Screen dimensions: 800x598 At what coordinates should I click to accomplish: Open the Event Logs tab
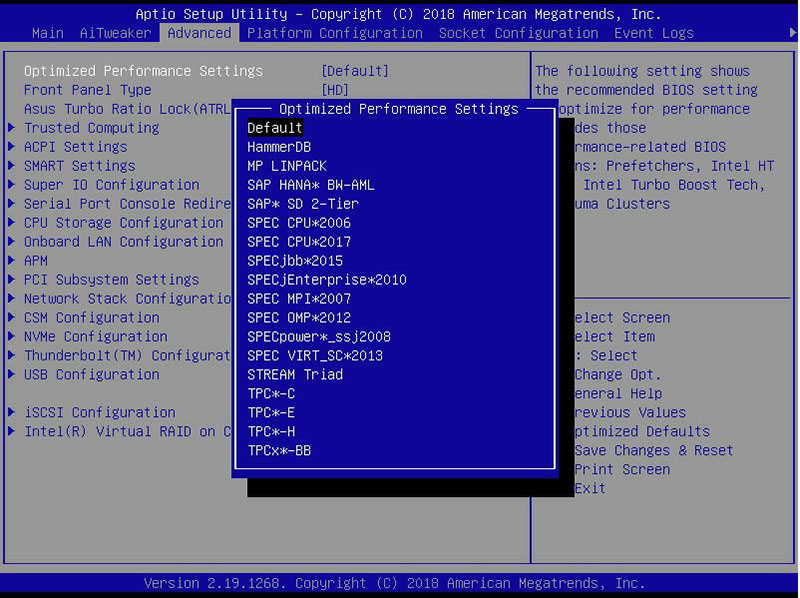[x=654, y=33]
